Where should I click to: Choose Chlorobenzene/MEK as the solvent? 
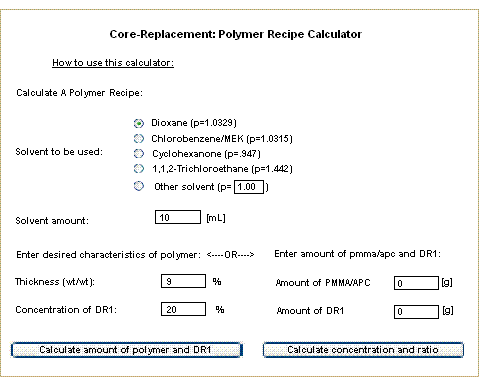tap(139, 138)
